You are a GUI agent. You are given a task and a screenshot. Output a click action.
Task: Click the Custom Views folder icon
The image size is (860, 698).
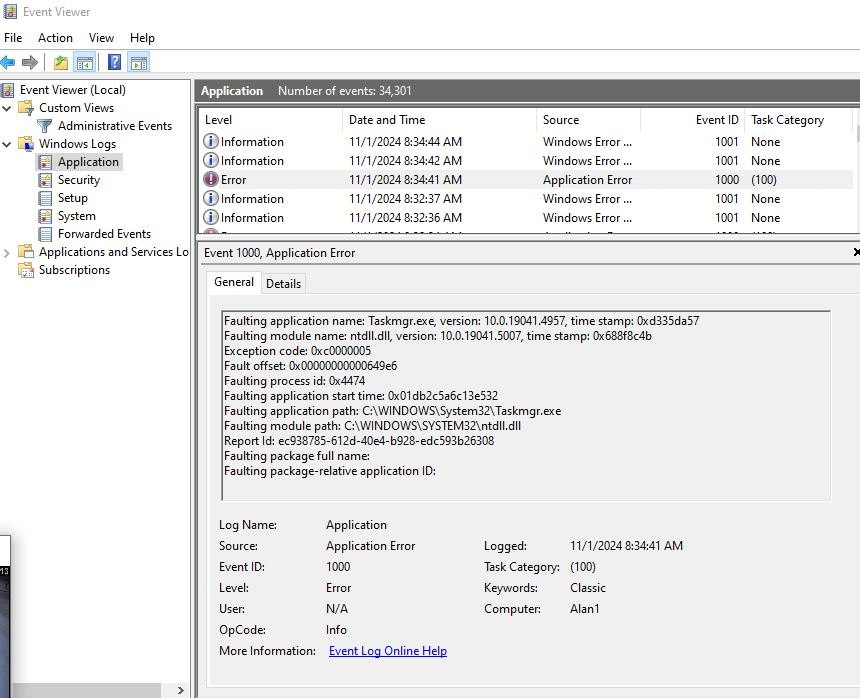coord(26,107)
